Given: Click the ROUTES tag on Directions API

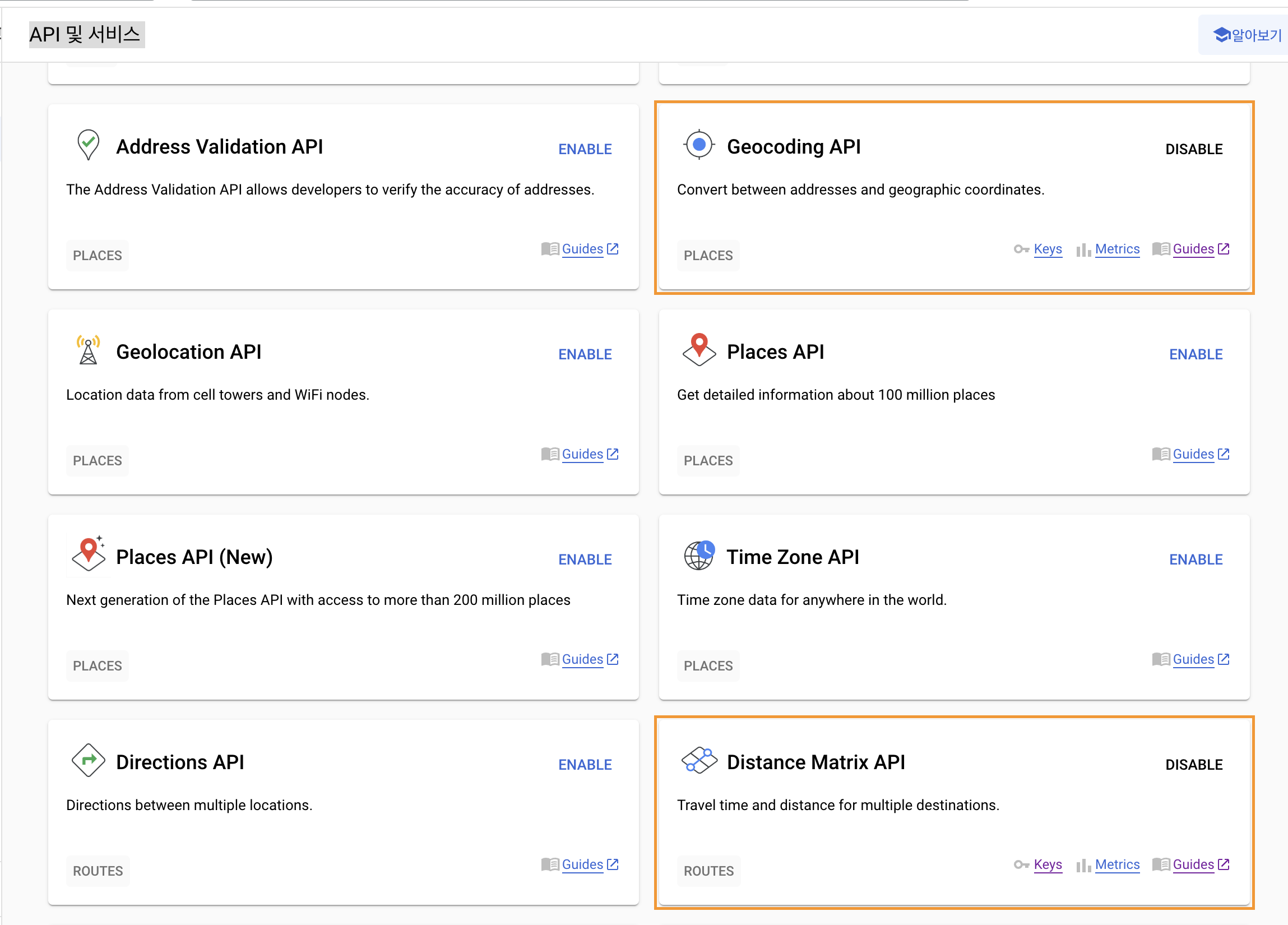Looking at the screenshot, I should 98,871.
